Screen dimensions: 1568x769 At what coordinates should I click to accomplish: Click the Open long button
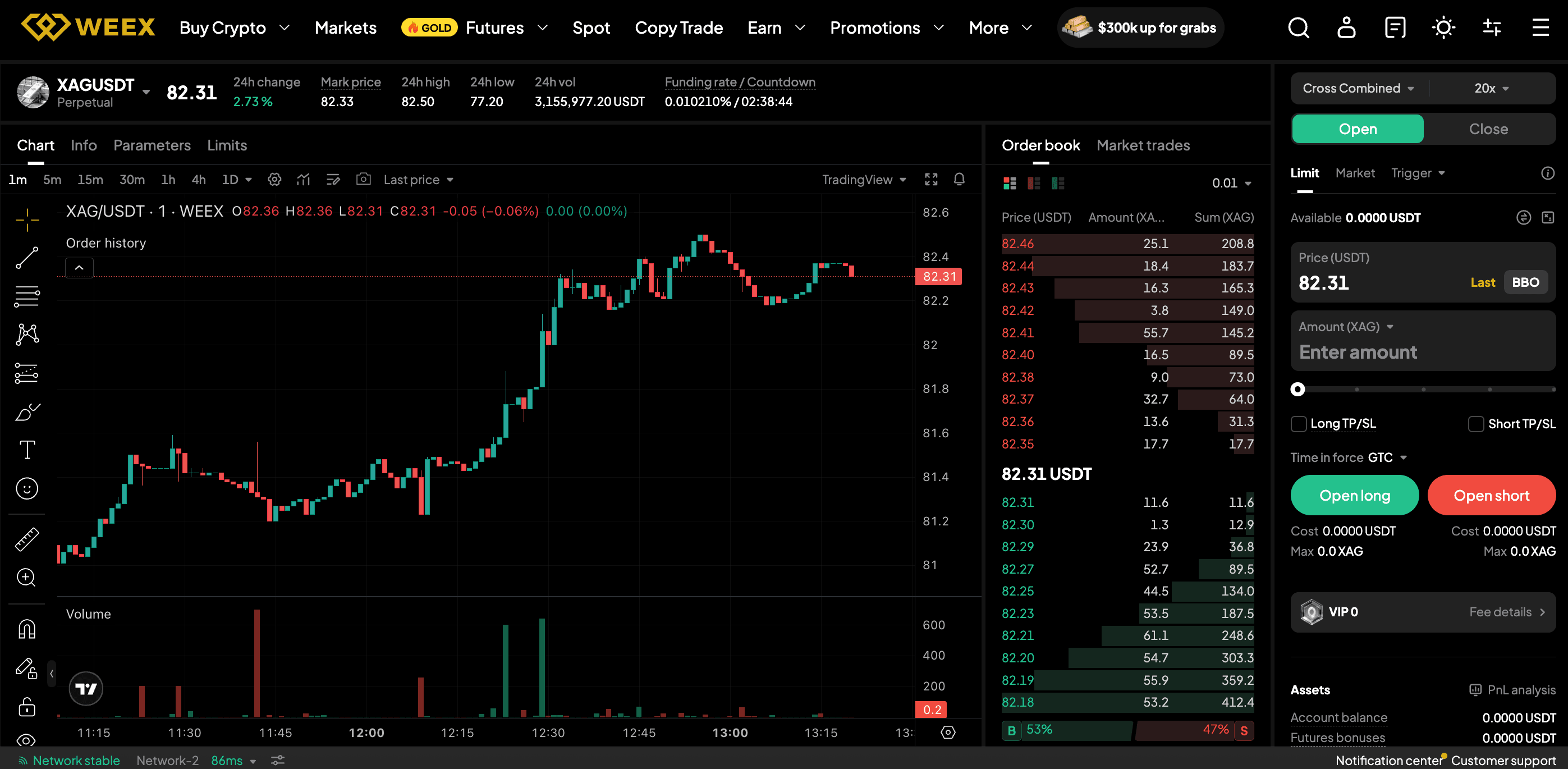[1354, 496]
